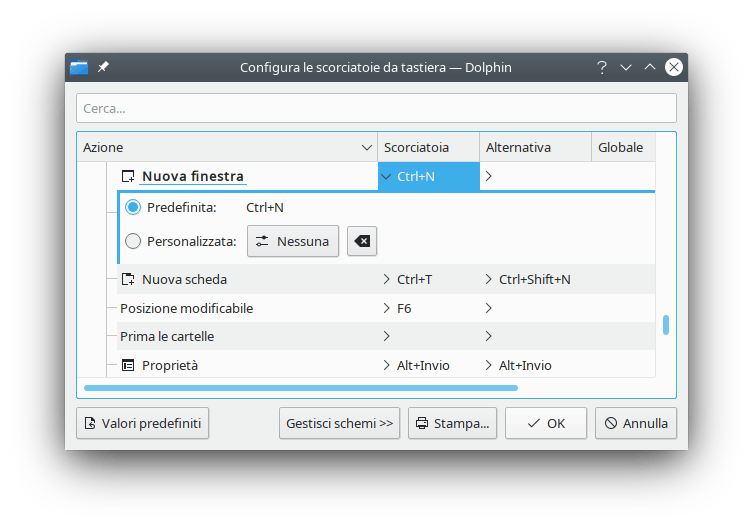
Task: Select the Personalizzata radio button
Action: click(x=133, y=241)
